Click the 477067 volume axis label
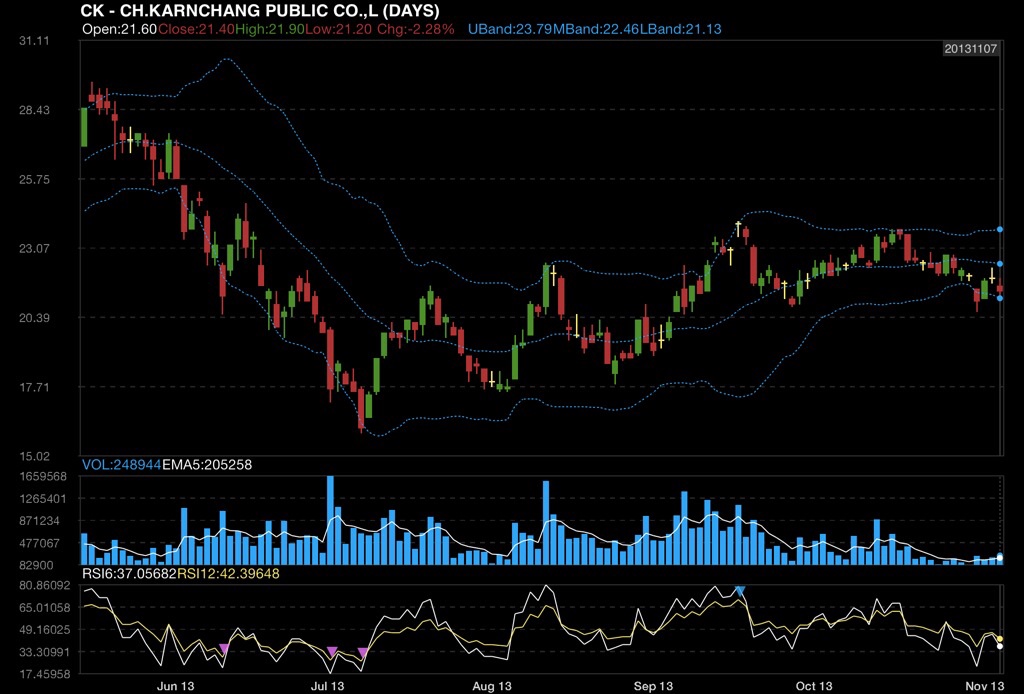The image size is (1024, 694). pyautogui.click(x=39, y=543)
